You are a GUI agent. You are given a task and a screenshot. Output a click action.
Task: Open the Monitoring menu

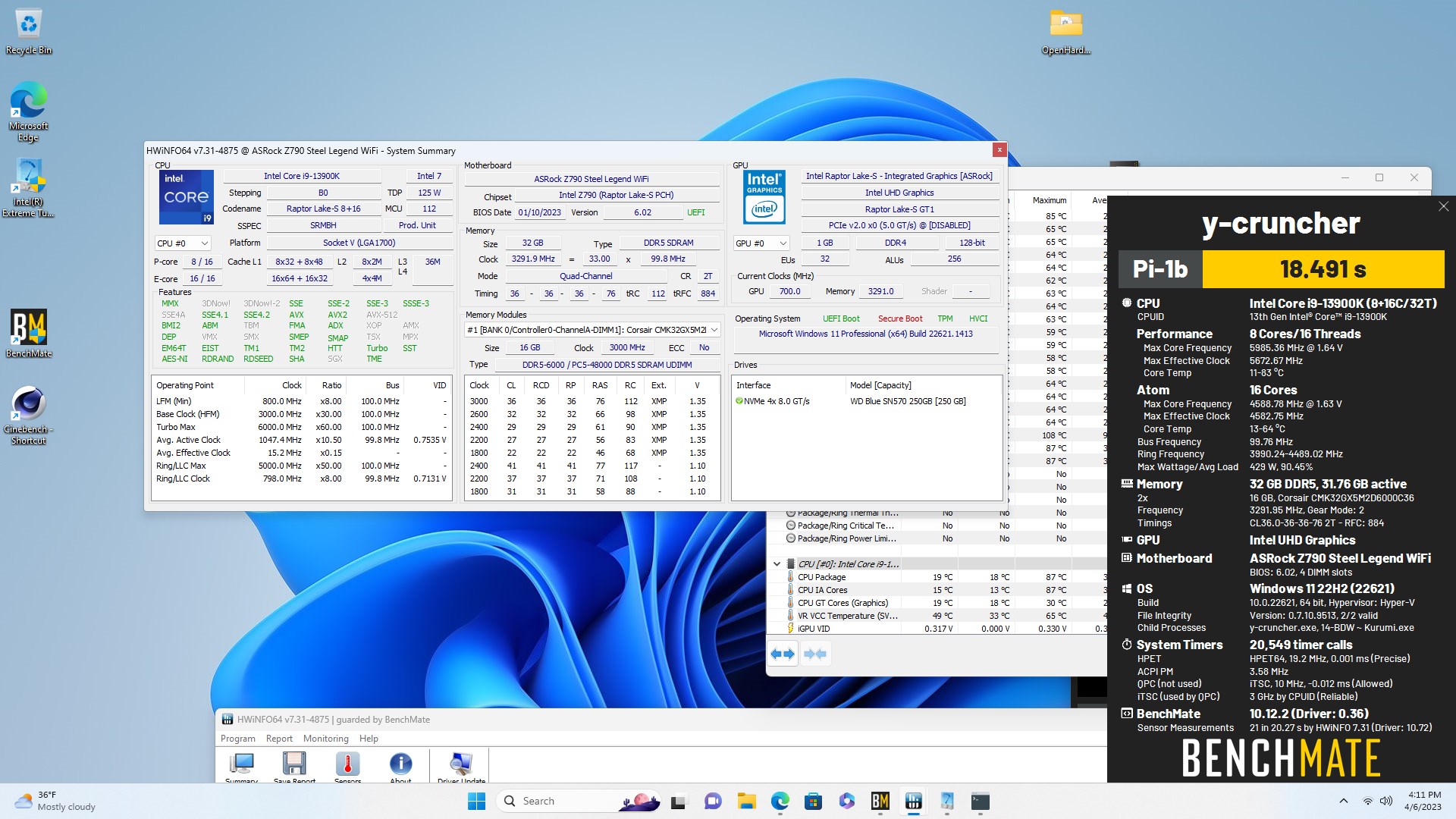pyautogui.click(x=325, y=739)
